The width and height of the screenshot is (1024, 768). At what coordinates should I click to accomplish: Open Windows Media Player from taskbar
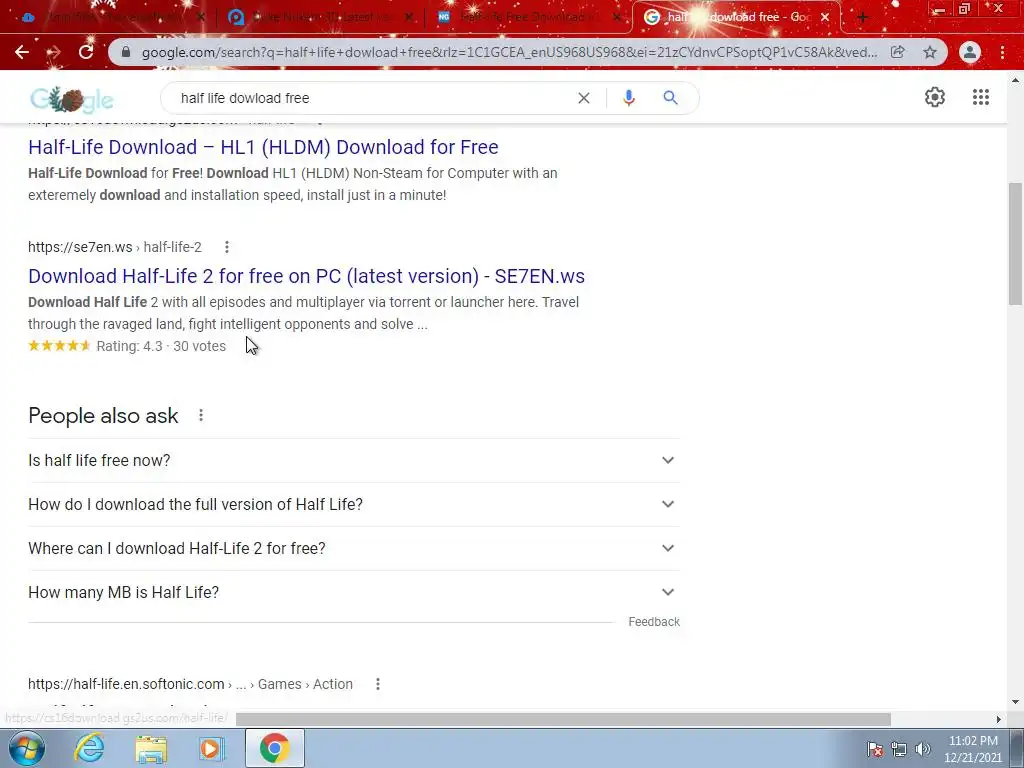[212, 748]
